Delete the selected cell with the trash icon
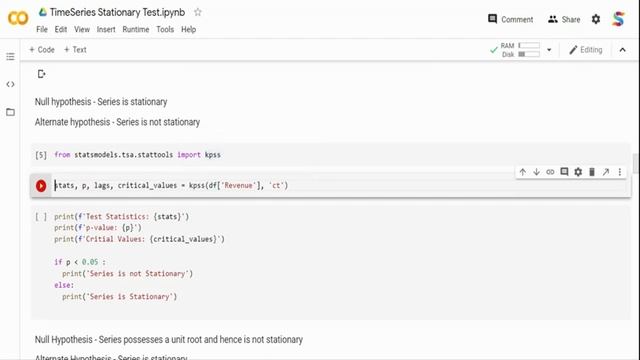 (x=592, y=172)
